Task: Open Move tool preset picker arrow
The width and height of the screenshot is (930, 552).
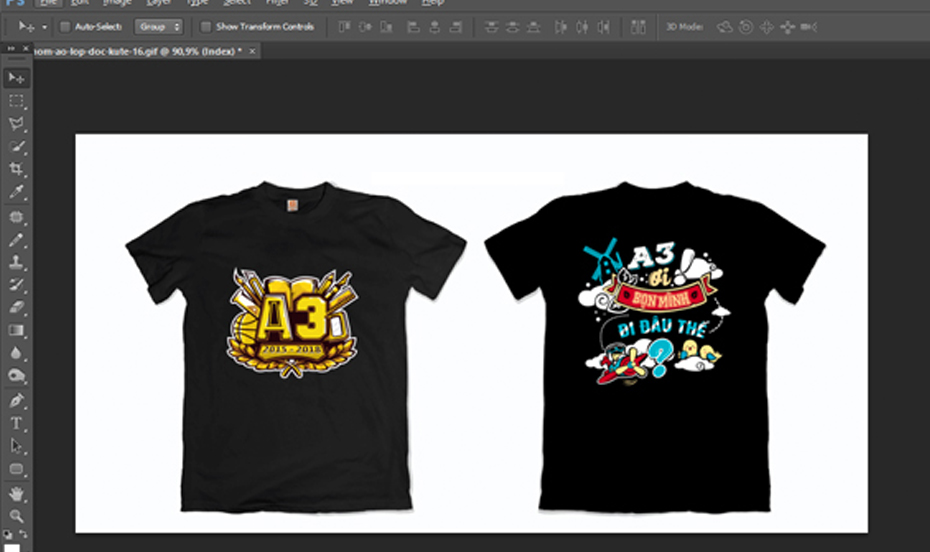Action: 44,27
